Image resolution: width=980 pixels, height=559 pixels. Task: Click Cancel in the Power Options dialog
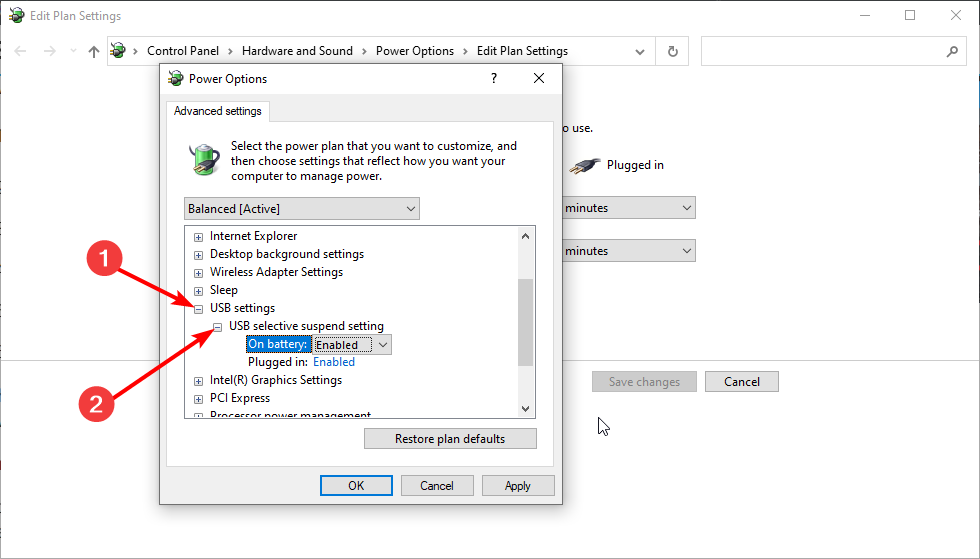pos(437,485)
